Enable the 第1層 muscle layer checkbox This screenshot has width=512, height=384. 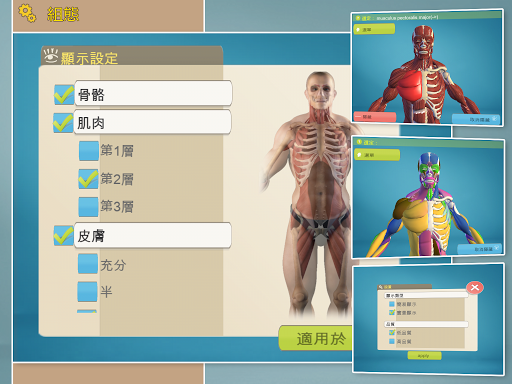click(x=89, y=151)
